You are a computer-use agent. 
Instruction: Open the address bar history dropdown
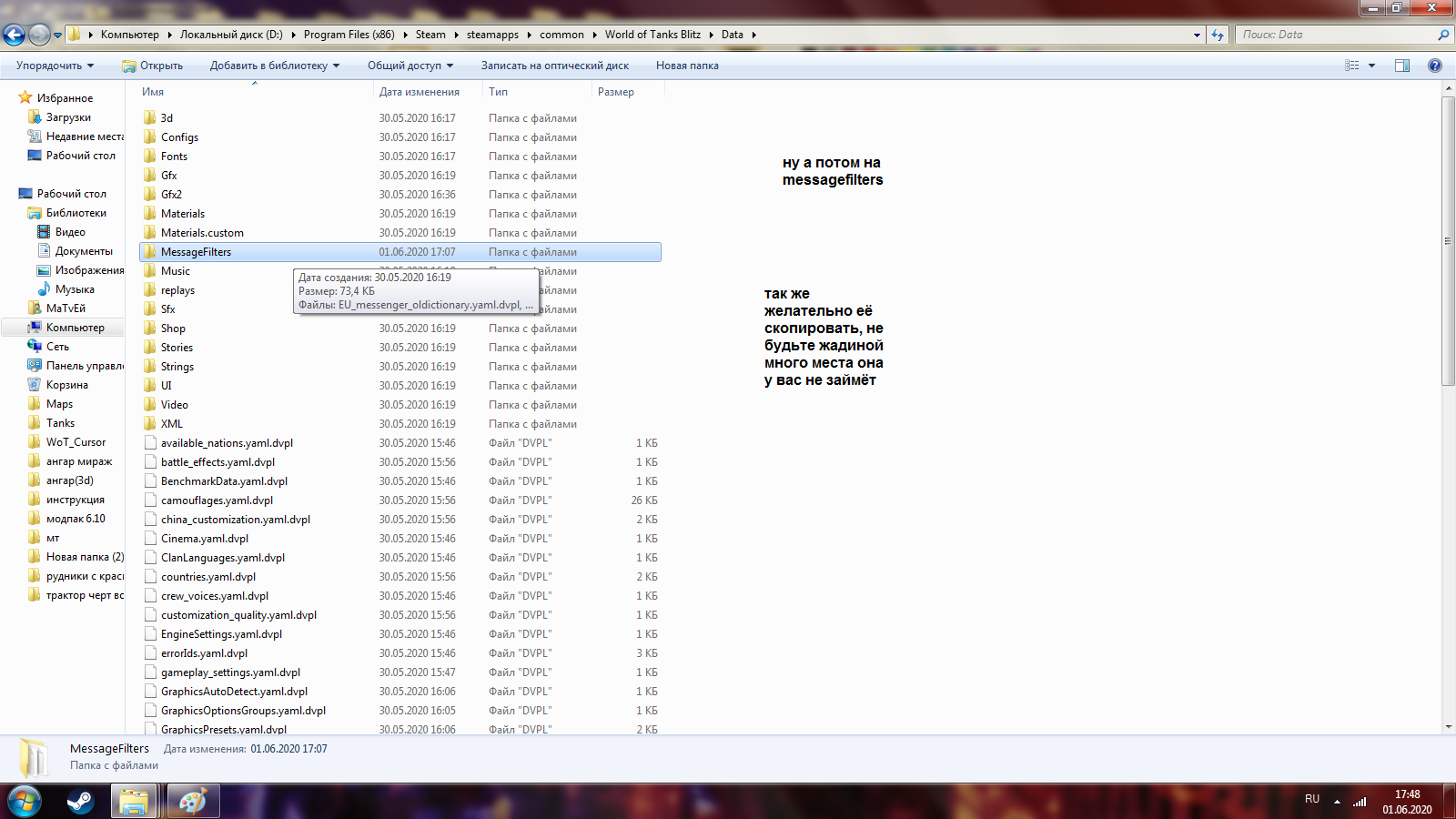1197,35
